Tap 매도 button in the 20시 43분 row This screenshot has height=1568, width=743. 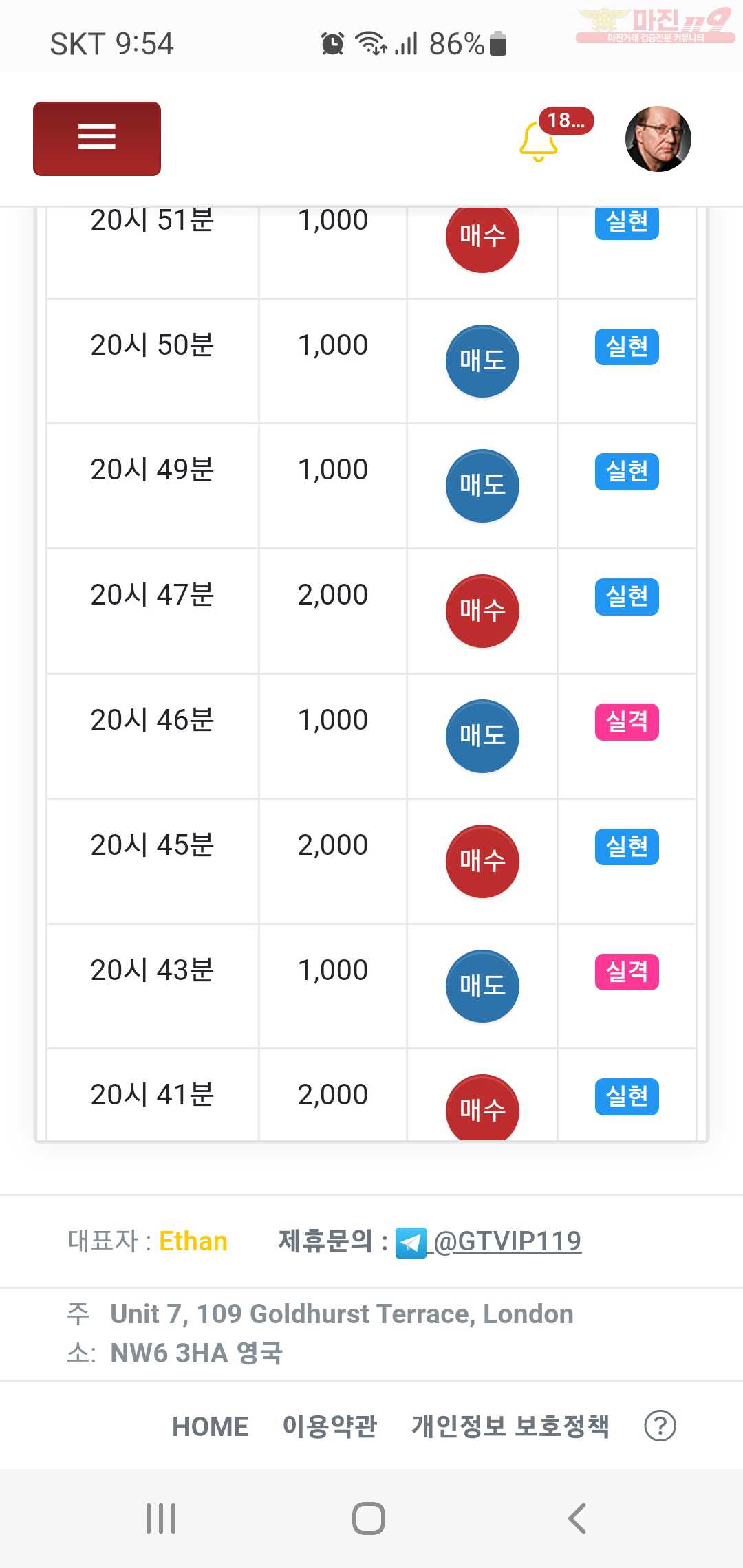[x=482, y=986]
